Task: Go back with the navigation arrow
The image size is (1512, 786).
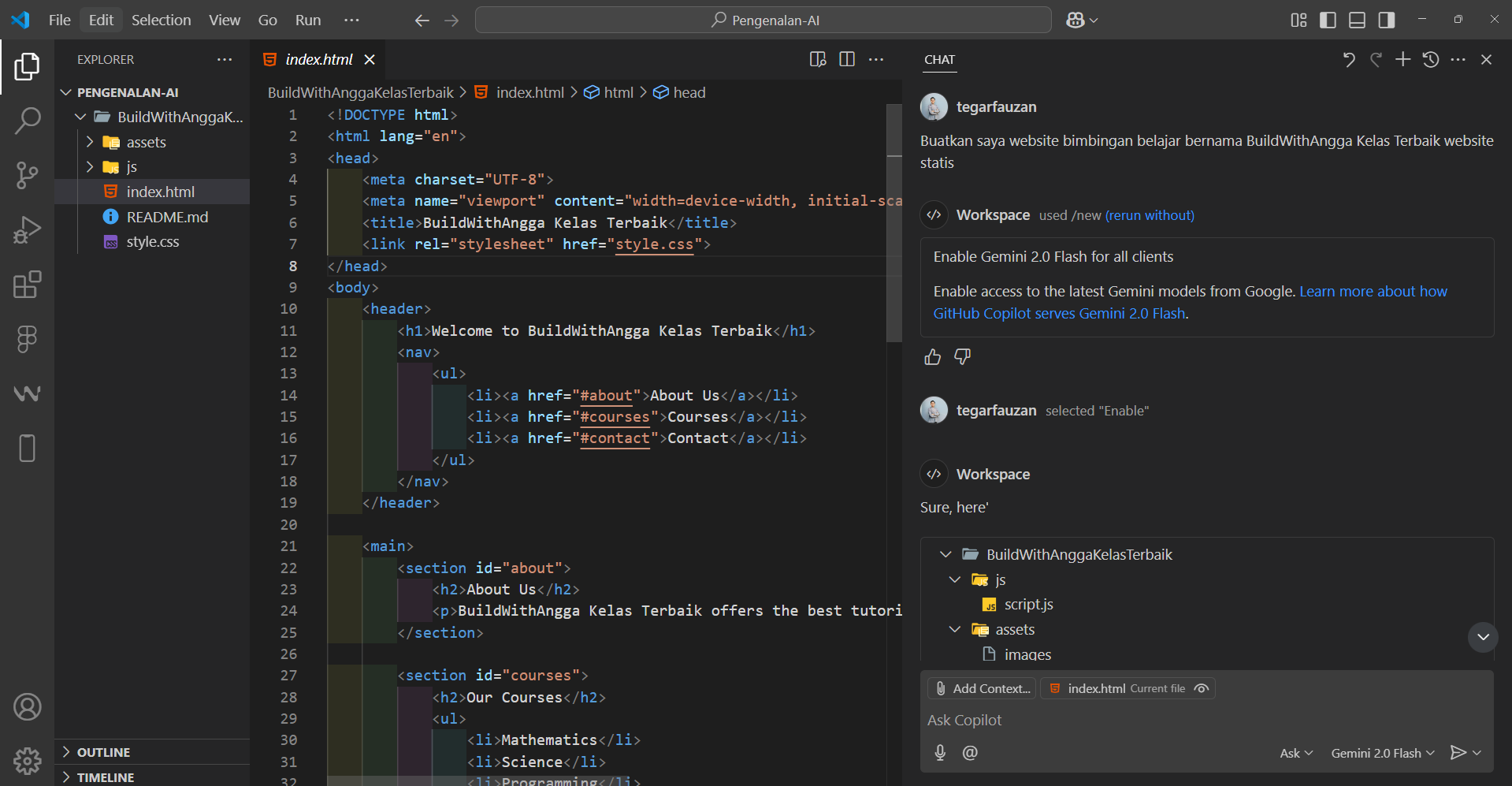Action: 422,20
